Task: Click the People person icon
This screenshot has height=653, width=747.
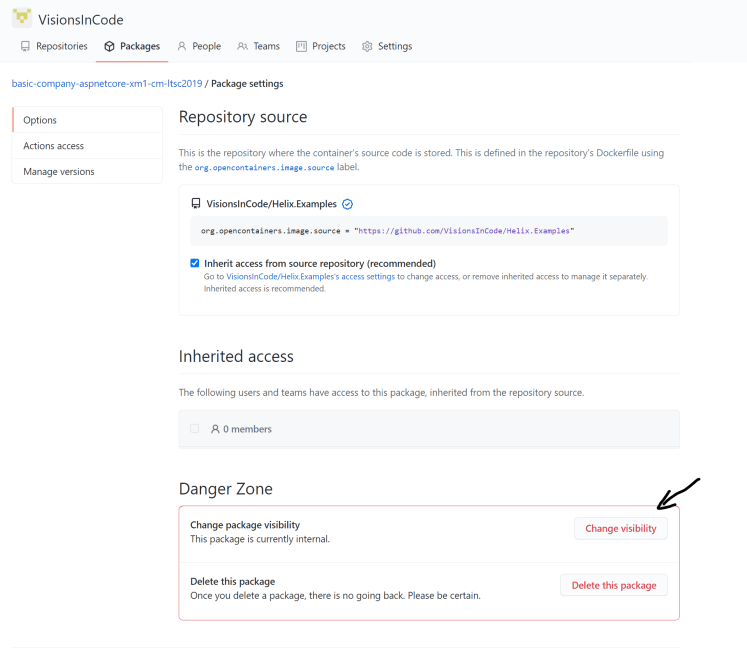Action: click(x=182, y=46)
